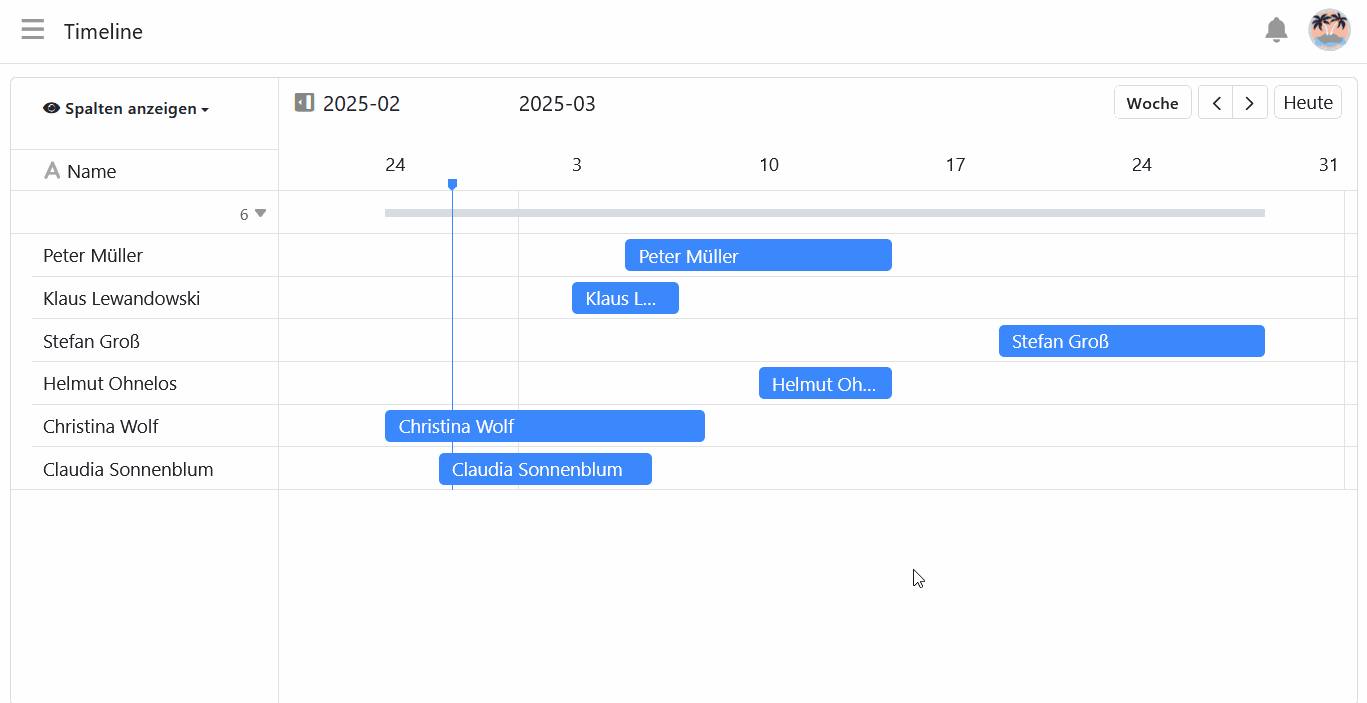Open the notifications bell

1276,30
